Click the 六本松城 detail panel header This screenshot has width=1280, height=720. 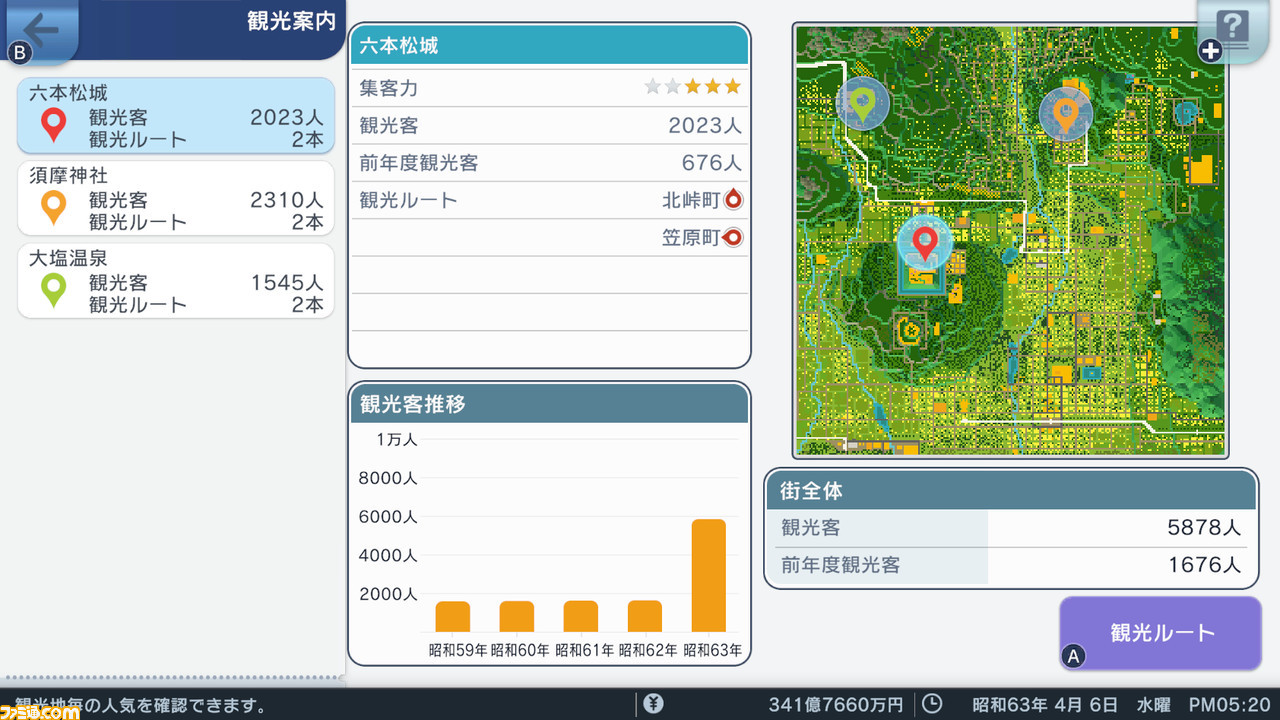(549, 46)
